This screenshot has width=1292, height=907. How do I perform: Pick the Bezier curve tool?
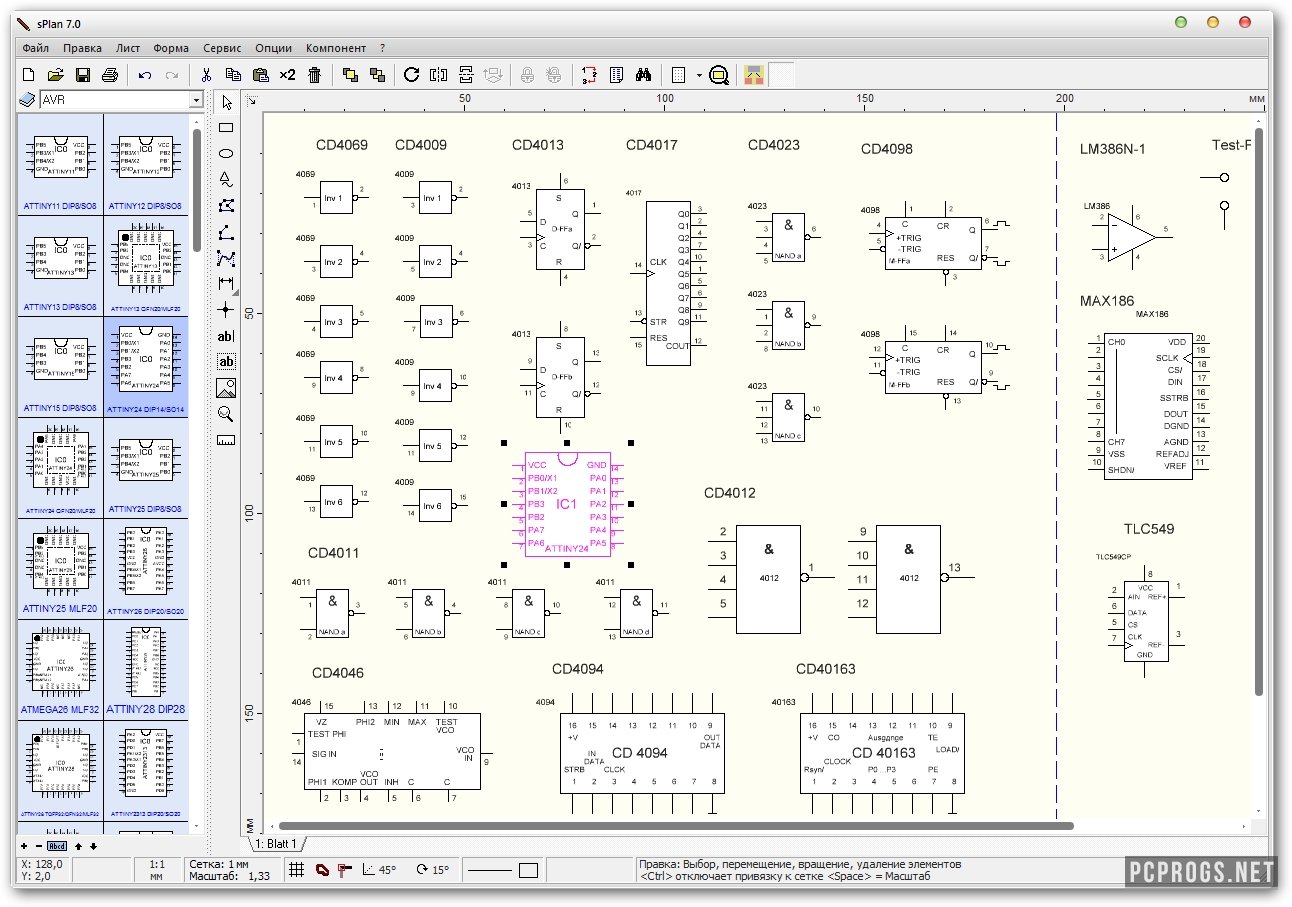[226, 258]
